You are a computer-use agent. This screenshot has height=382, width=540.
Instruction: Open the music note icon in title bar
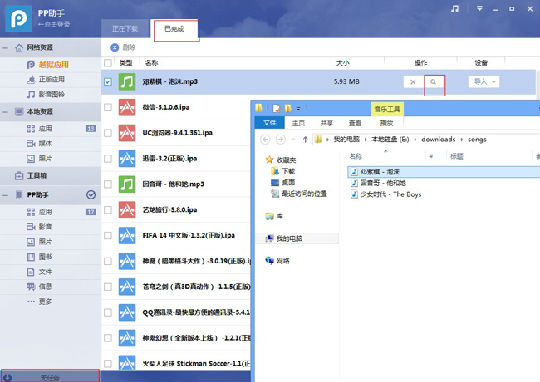pyautogui.click(x=455, y=9)
